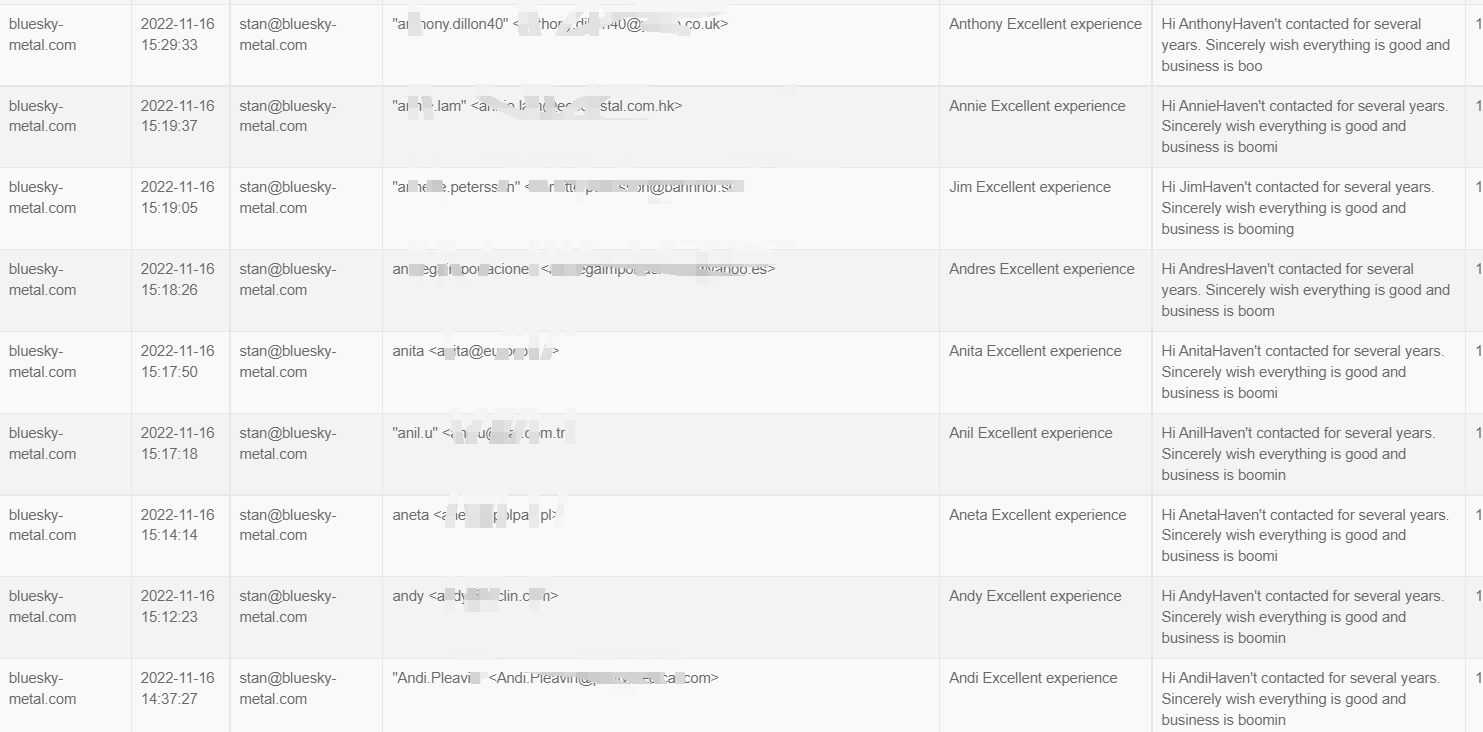Screen dimensions: 1483x732
Task: Select the "Anthony Excellent experience" subject cell
Action: (x=1045, y=24)
